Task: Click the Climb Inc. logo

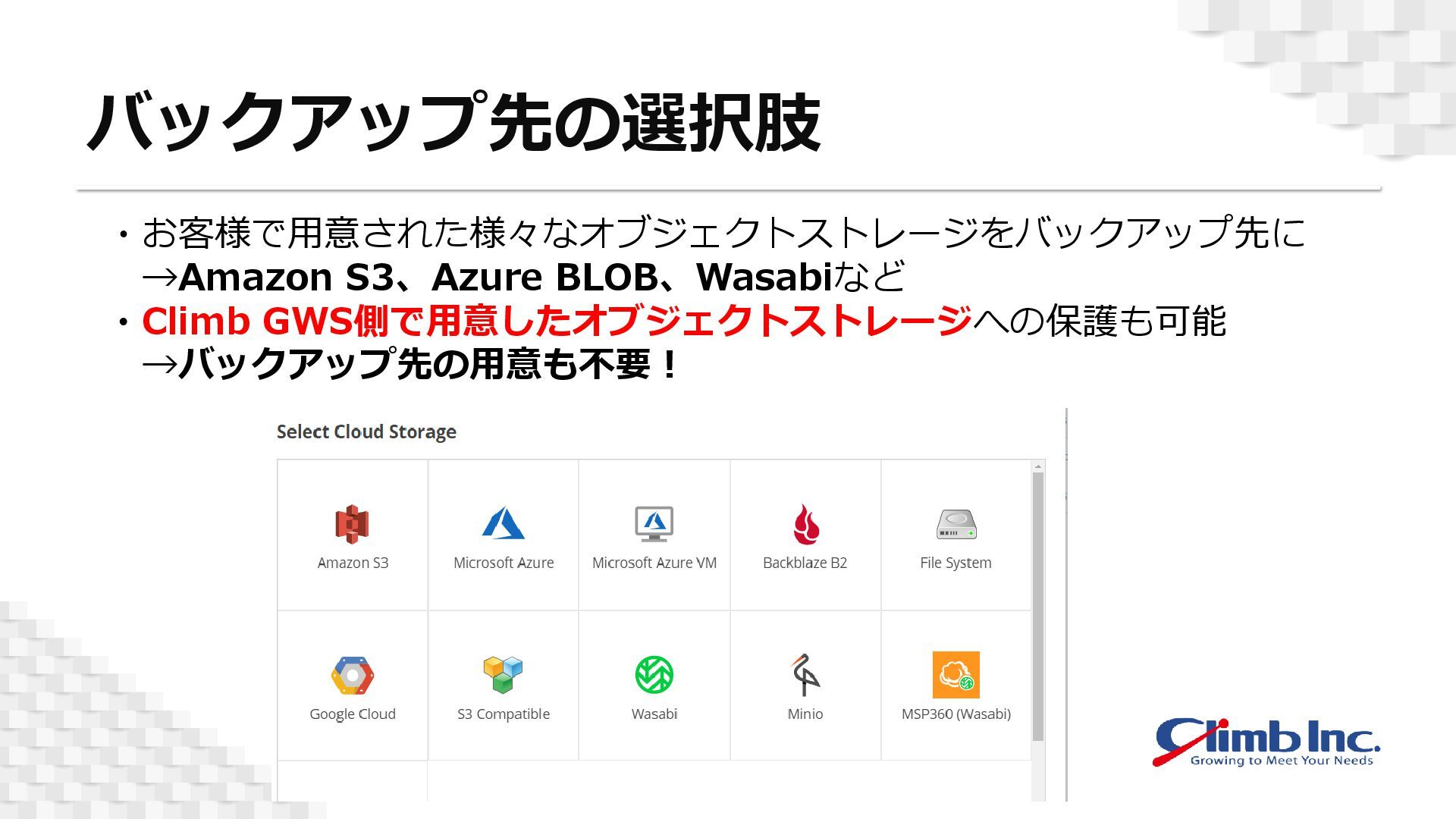Action: click(1266, 742)
